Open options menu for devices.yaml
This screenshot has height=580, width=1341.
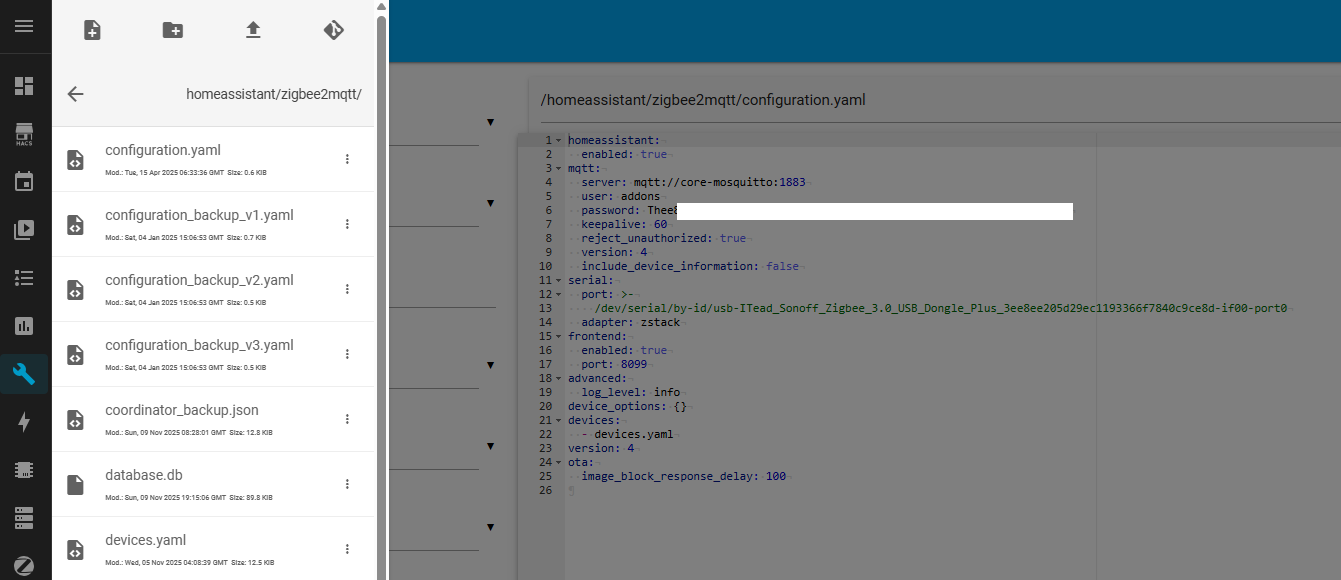pyautogui.click(x=347, y=549)
